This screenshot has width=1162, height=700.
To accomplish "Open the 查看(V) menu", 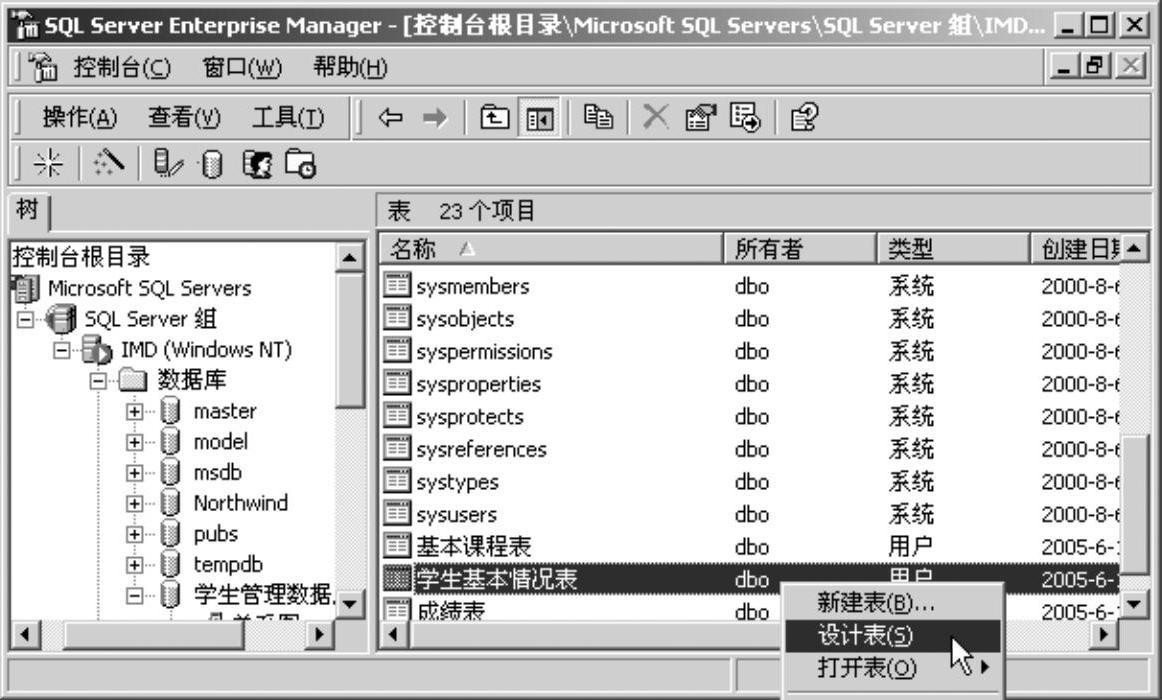I will pyautogui.click(x=185, y=117).
